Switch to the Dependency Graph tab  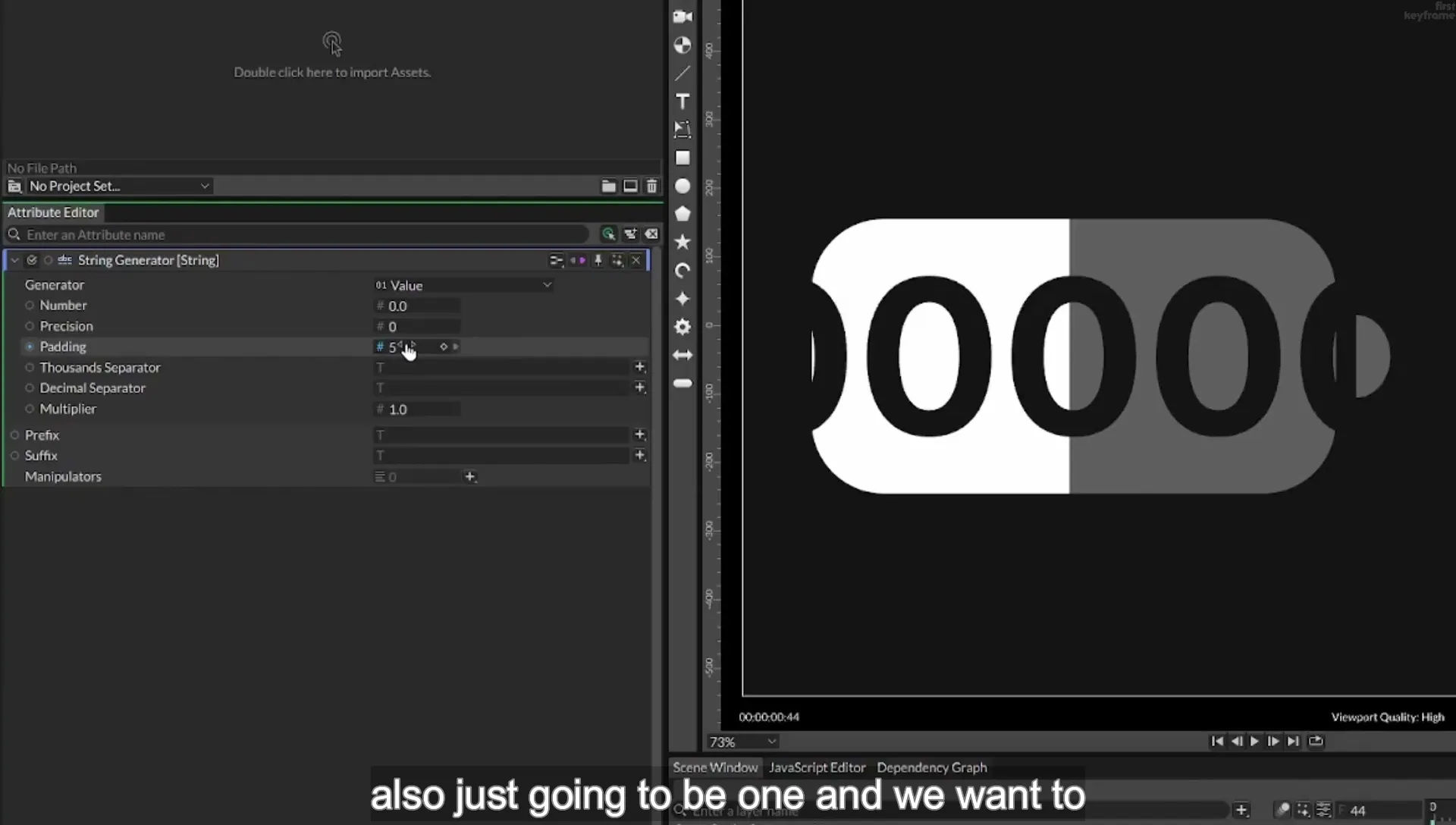[932, 767]
